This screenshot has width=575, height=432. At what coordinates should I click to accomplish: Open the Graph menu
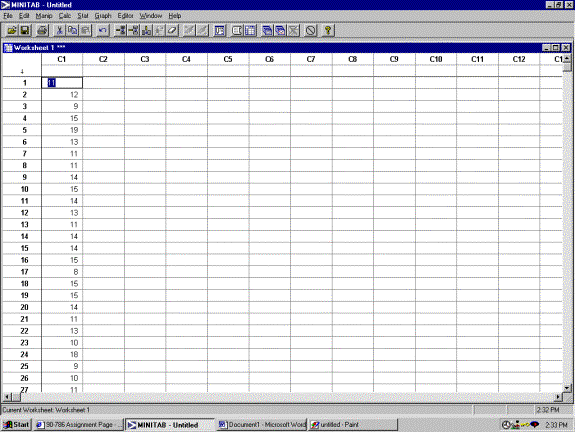(103, 16)
